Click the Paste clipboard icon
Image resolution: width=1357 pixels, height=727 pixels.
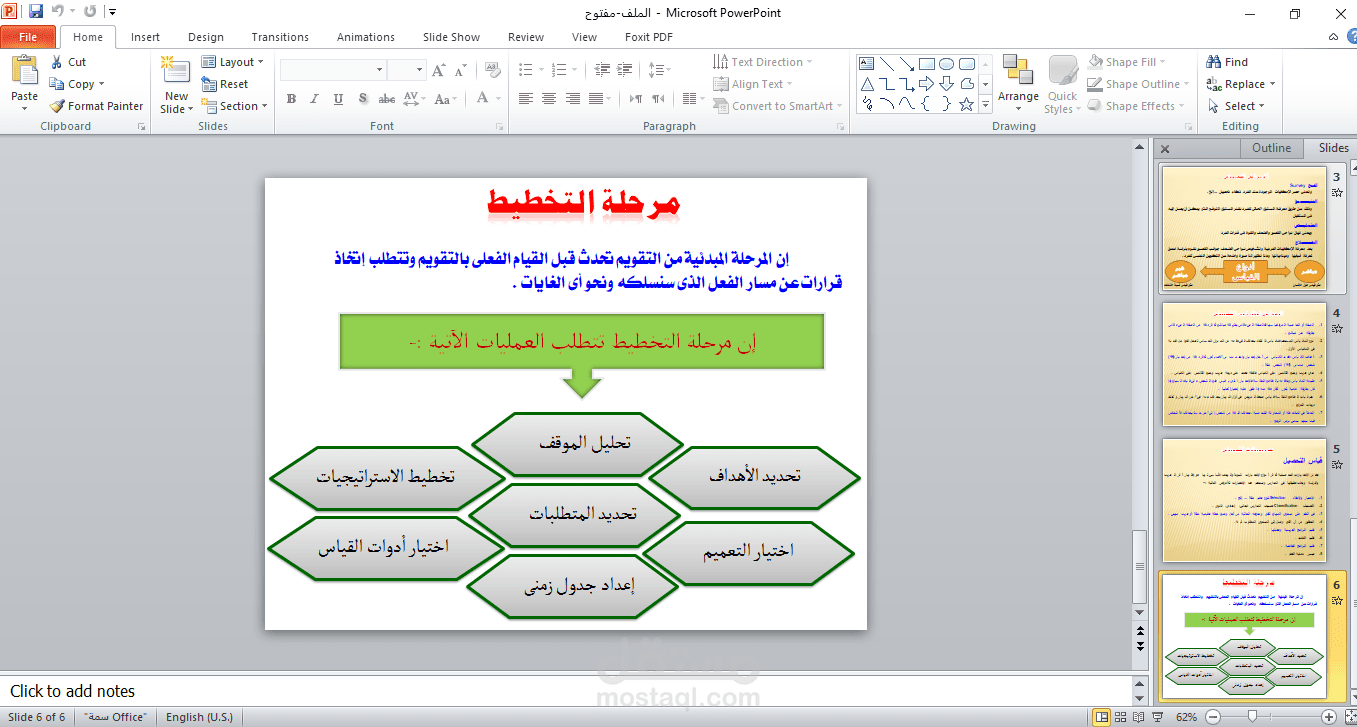(24, 71)
